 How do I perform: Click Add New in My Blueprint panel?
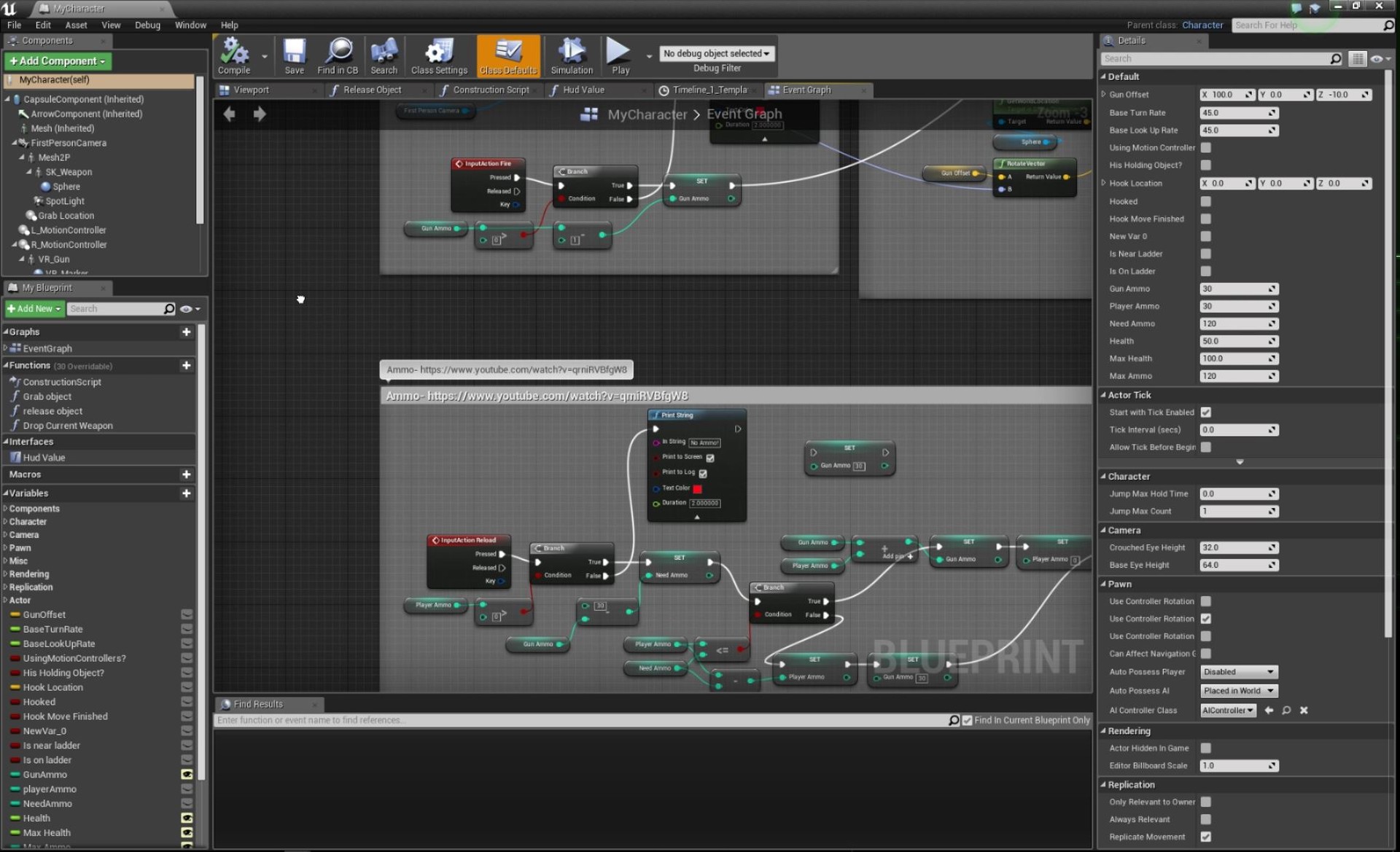(x=34, y=308)
